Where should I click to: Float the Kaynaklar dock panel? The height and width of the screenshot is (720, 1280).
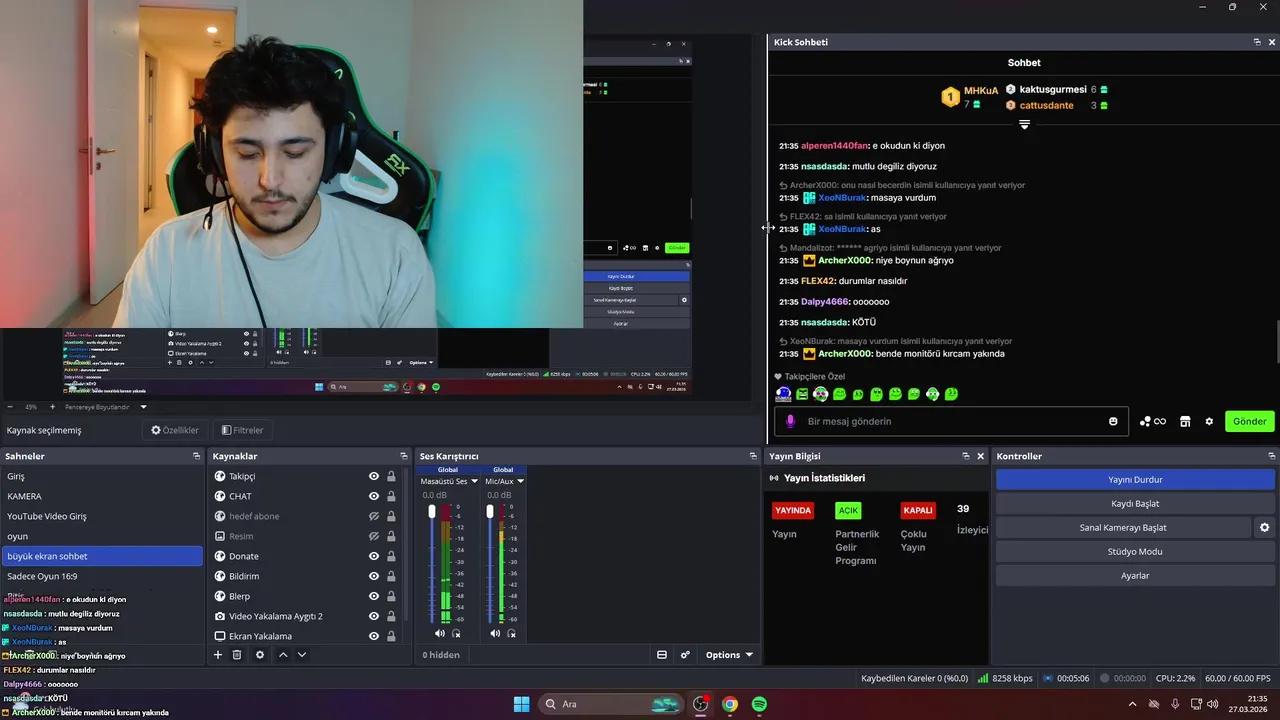point(404,456)
